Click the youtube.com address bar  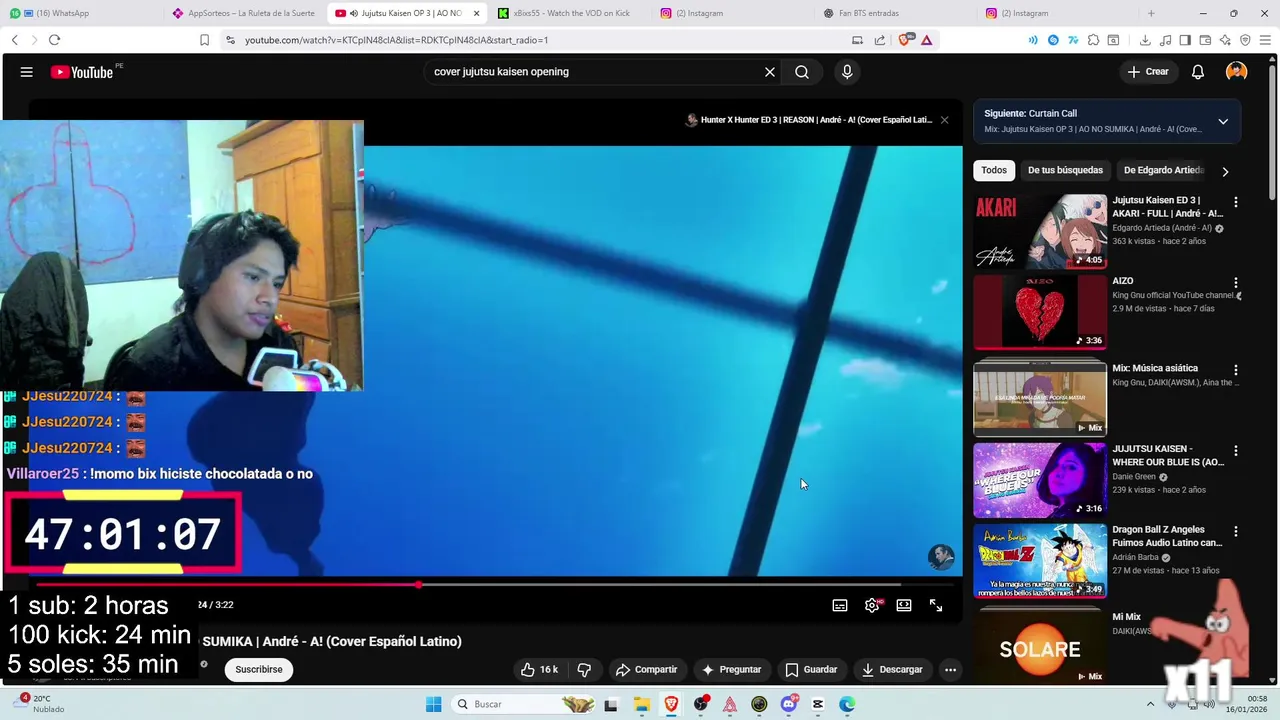[540, 40]
